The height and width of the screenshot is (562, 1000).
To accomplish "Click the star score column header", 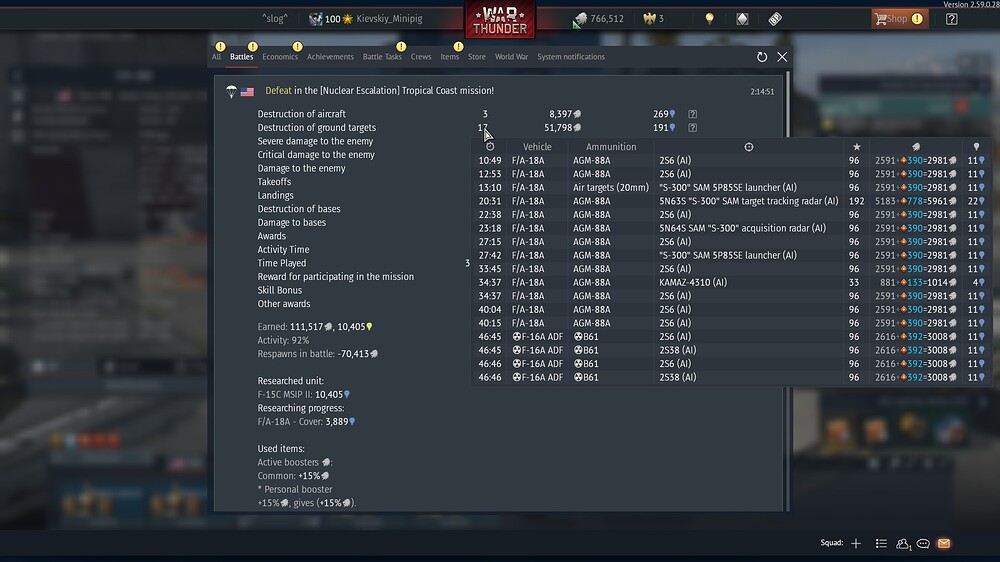I will [857, 147].
